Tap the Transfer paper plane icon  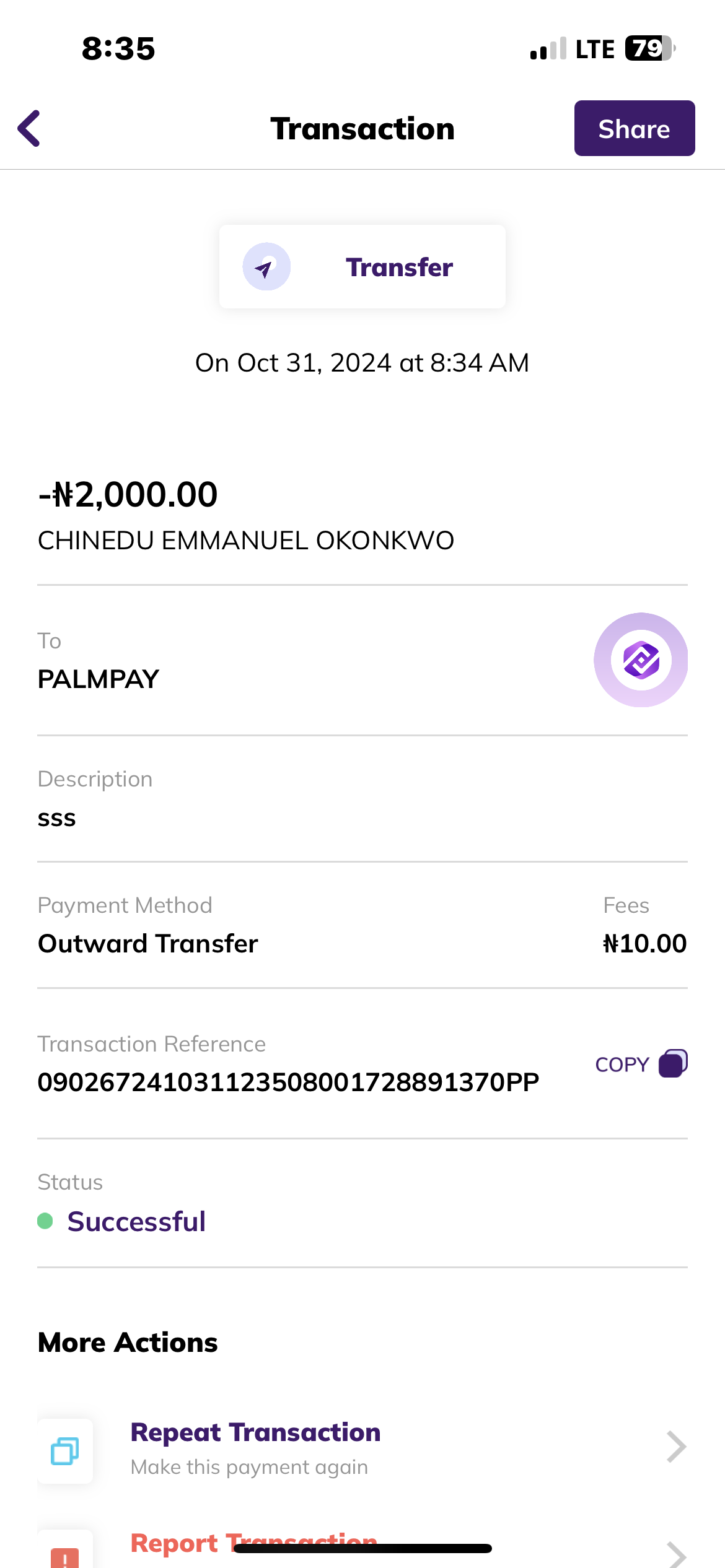[x=266, y=267]
